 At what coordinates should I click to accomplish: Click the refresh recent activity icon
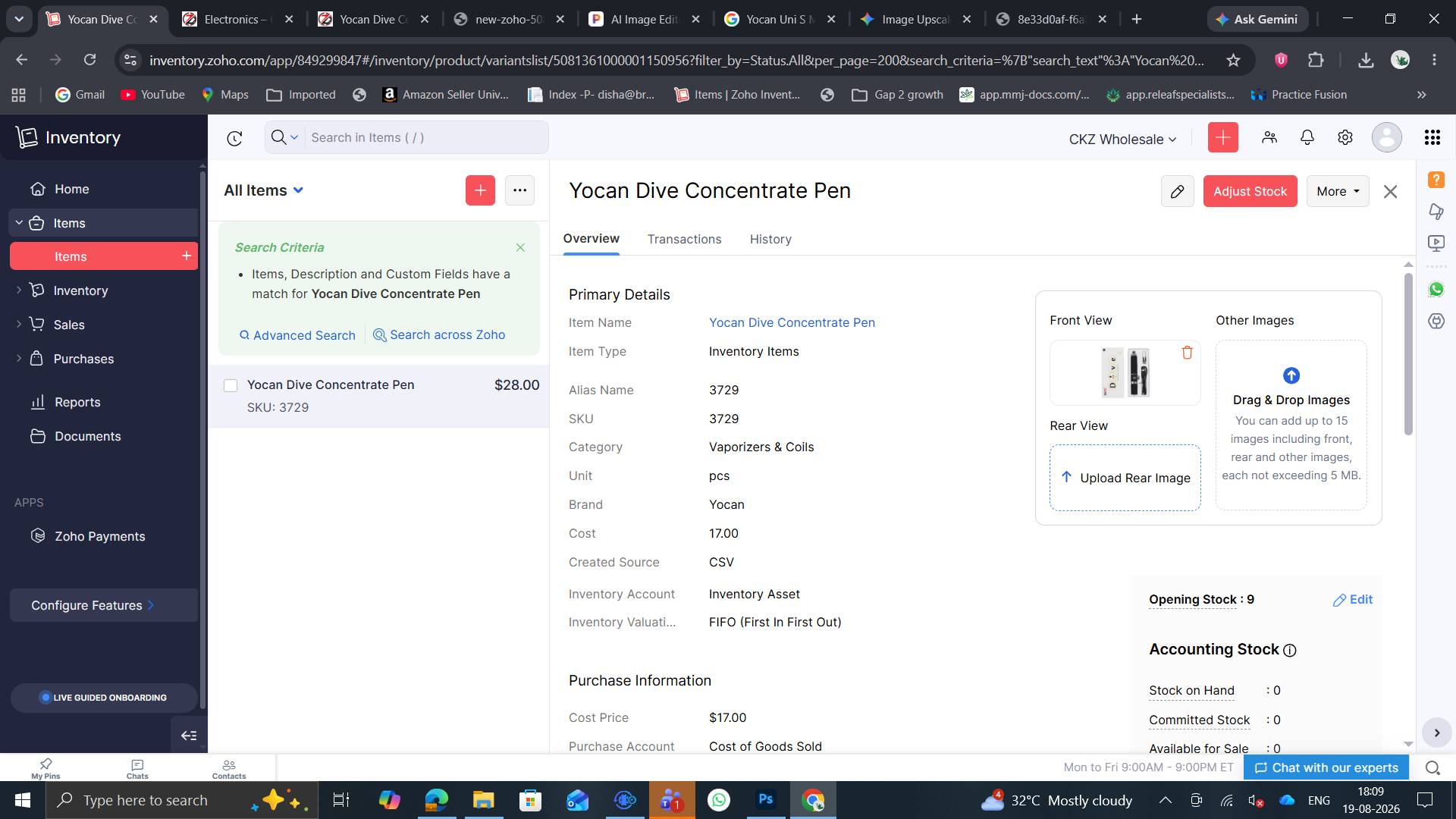pos(234,138)
